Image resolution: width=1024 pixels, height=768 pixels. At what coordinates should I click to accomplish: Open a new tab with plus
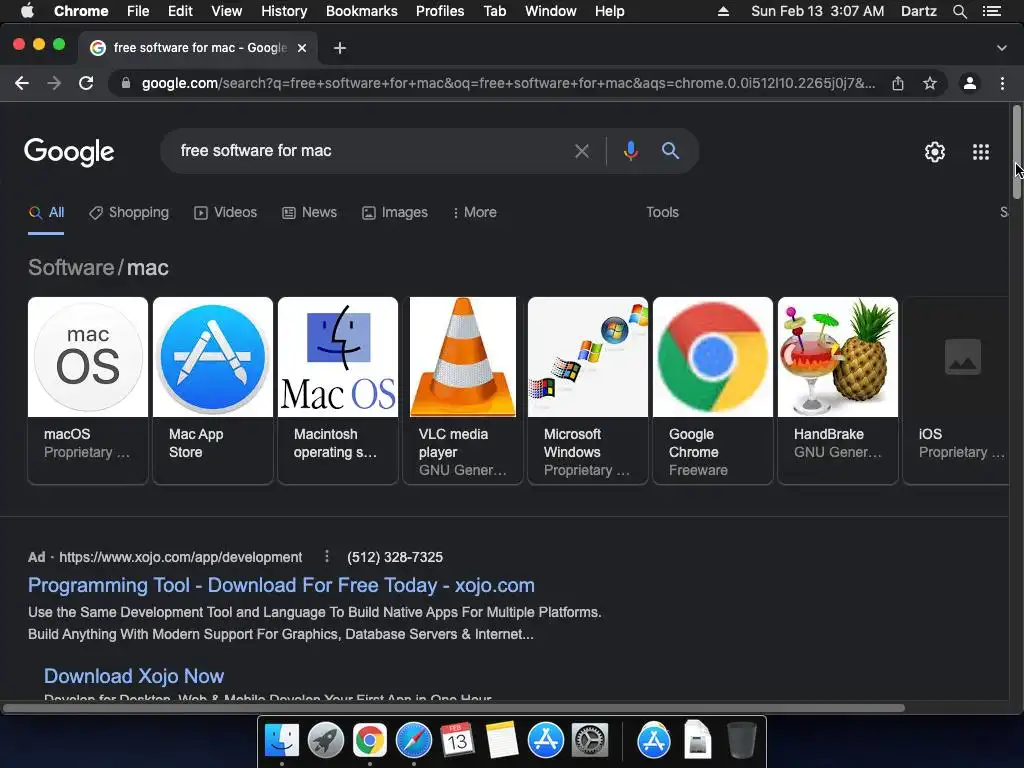(x=340, y=48)
